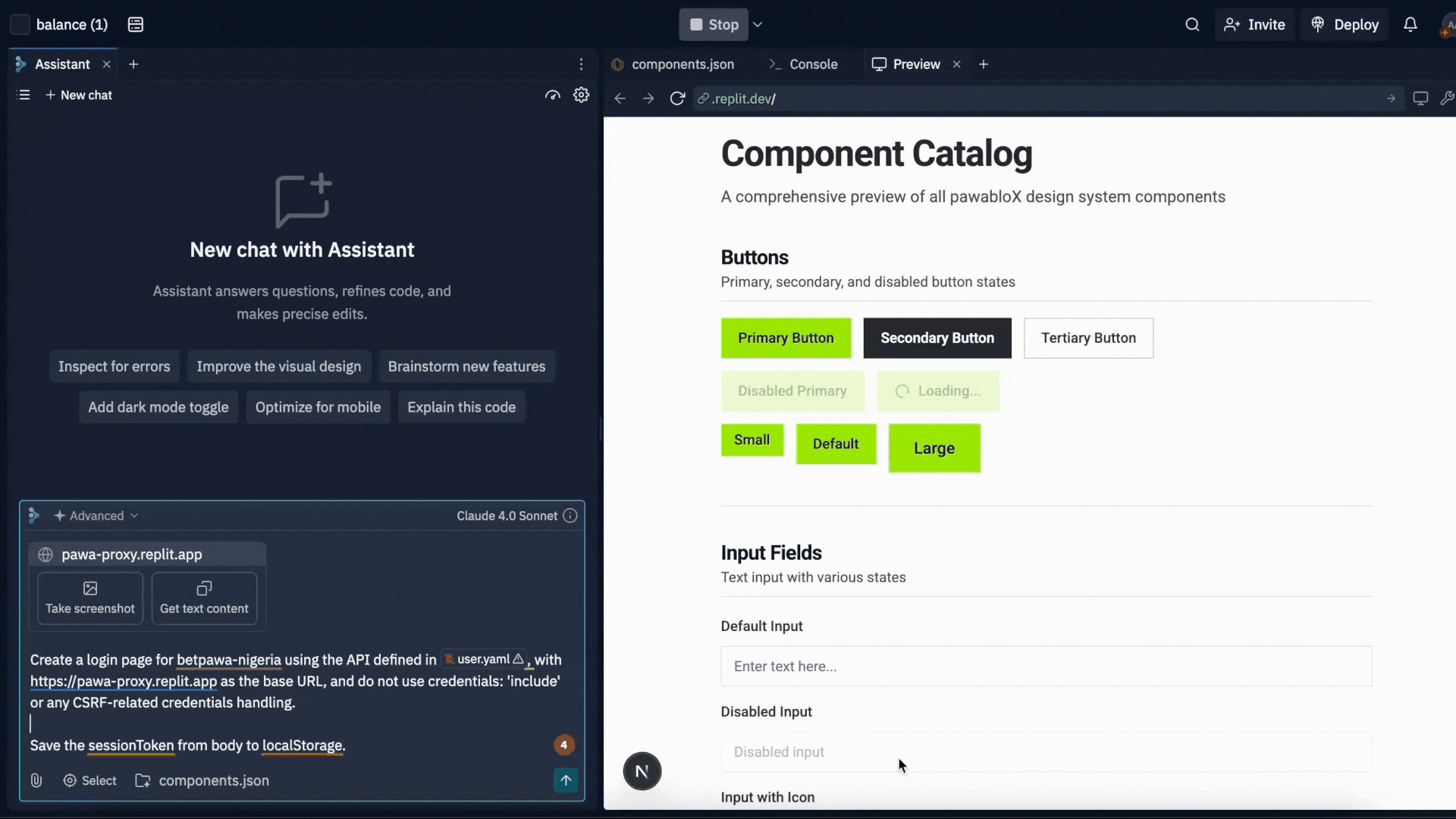
Task: Click the paperclip attach icon
Action: pos(36,780)
